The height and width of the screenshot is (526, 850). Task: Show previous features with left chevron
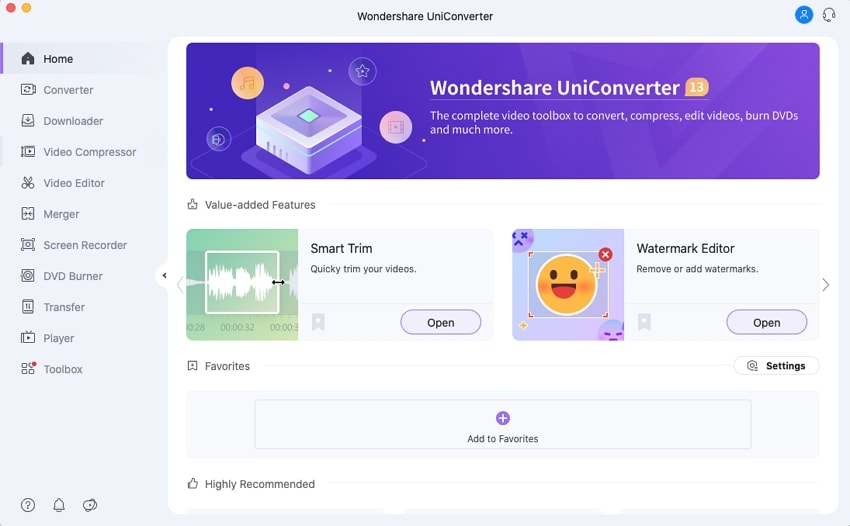point(180,285)
